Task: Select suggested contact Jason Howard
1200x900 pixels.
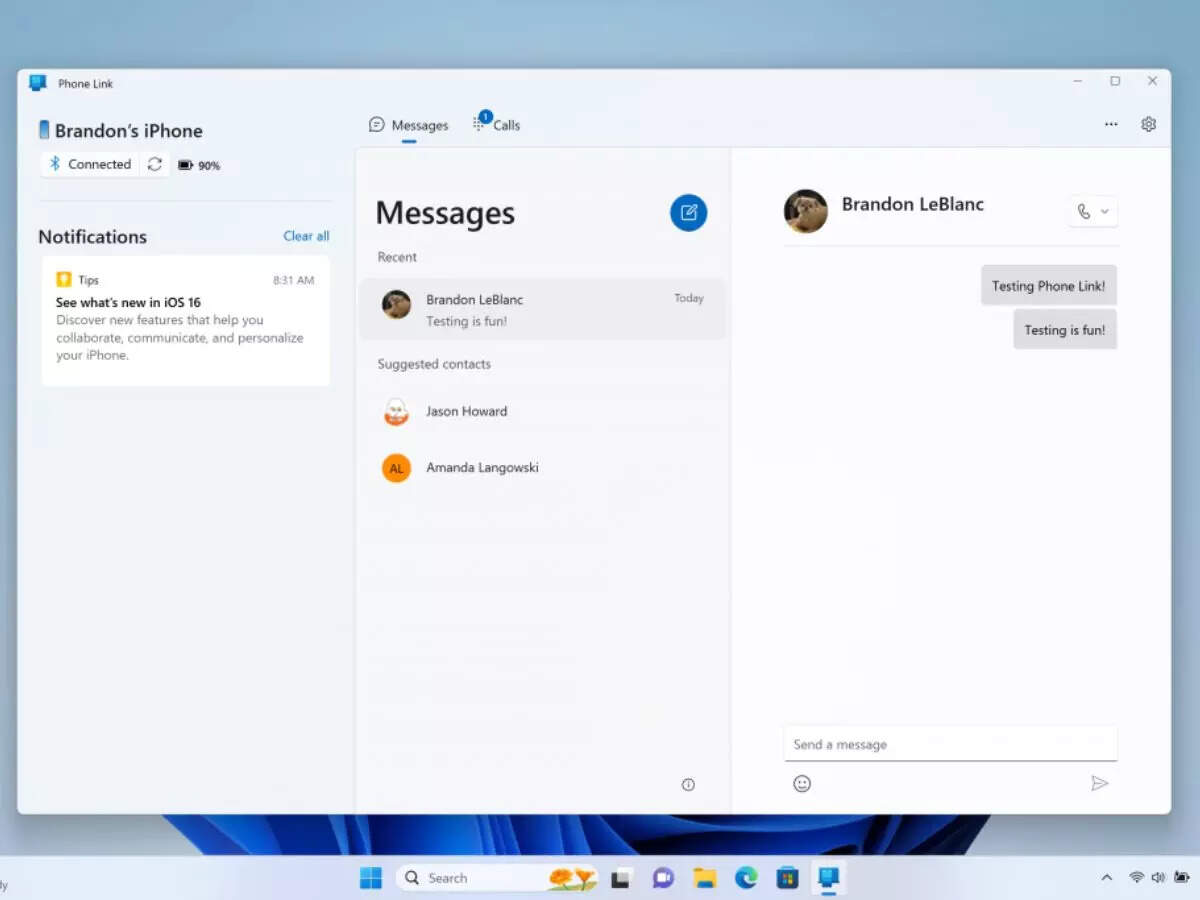Action: pos(466,411)
